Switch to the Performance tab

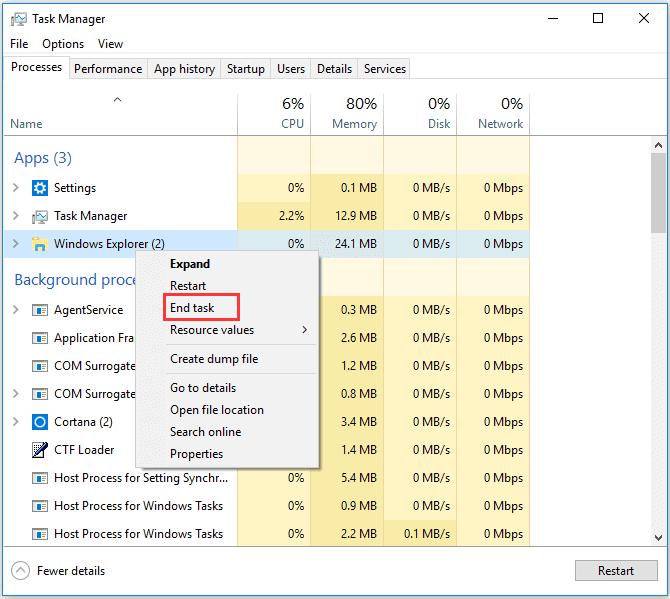108,69
